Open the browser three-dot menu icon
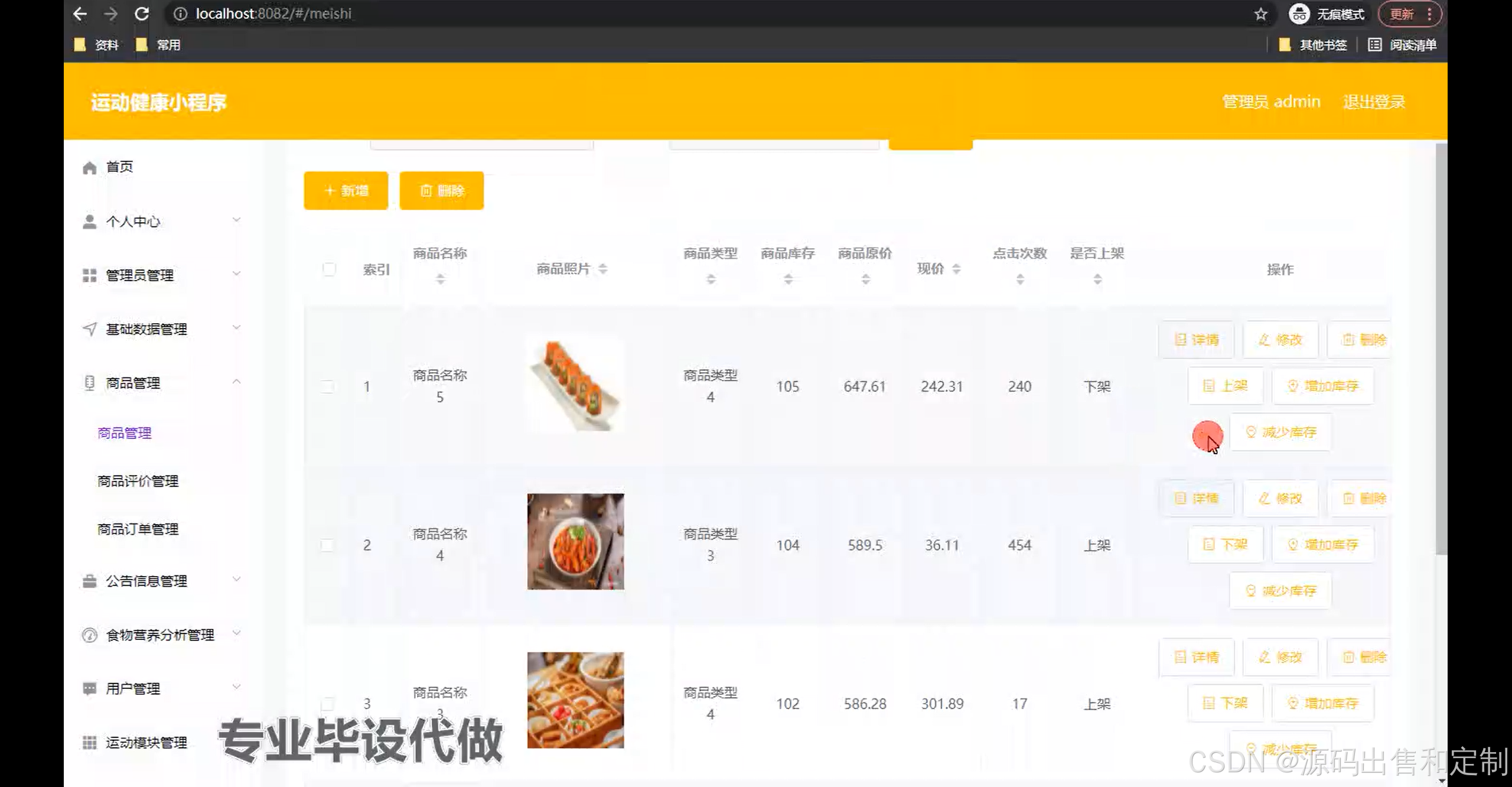 pyautogui.click(x=1429, y=14)
